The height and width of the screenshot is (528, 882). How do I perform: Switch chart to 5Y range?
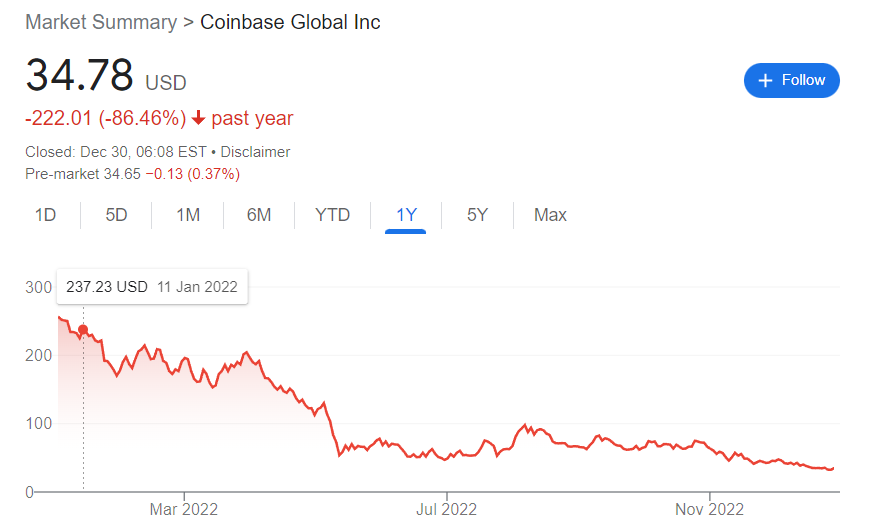tap(477, 215)
